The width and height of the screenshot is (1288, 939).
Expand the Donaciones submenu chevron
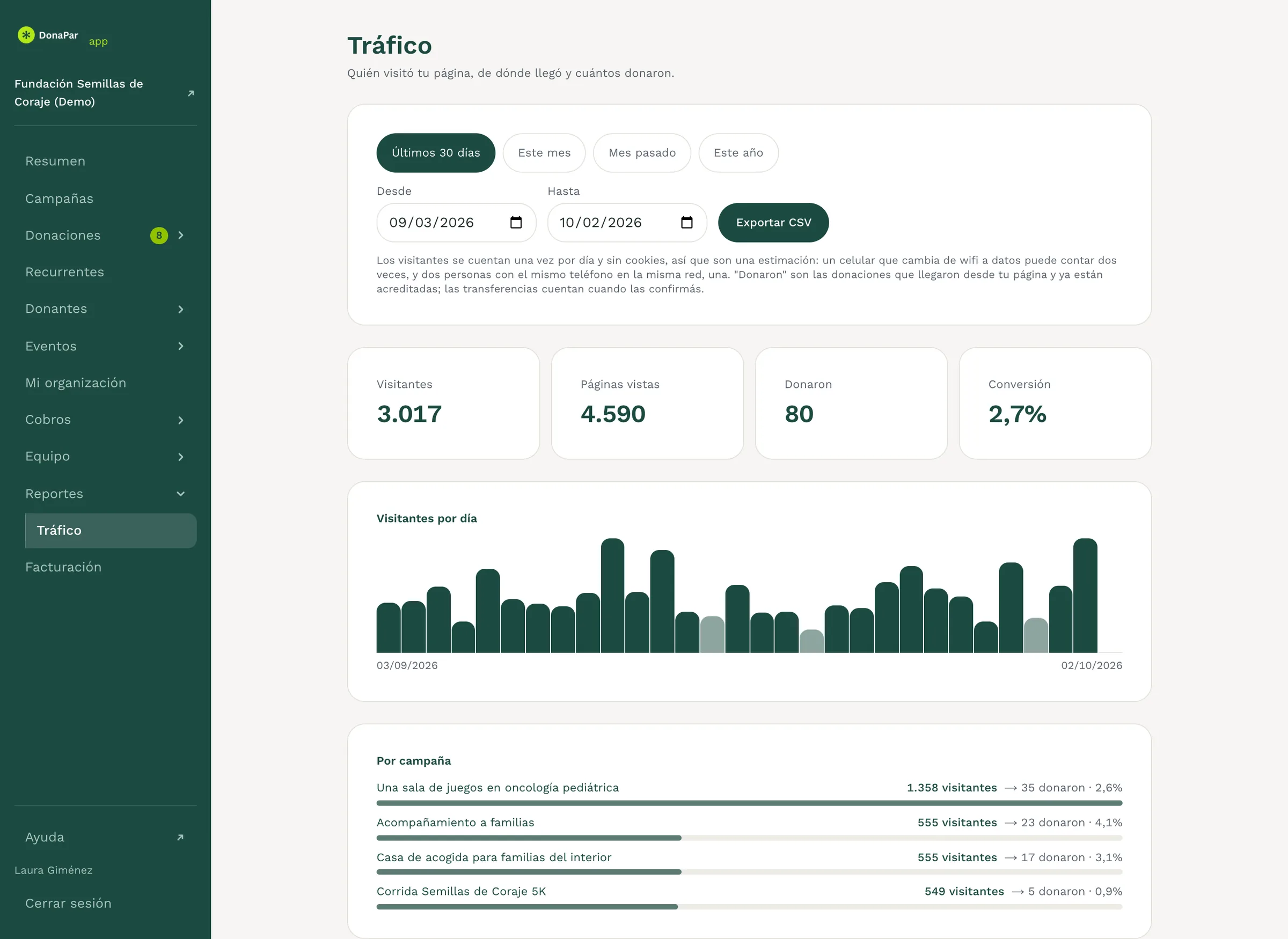click(x=181, y=236)
